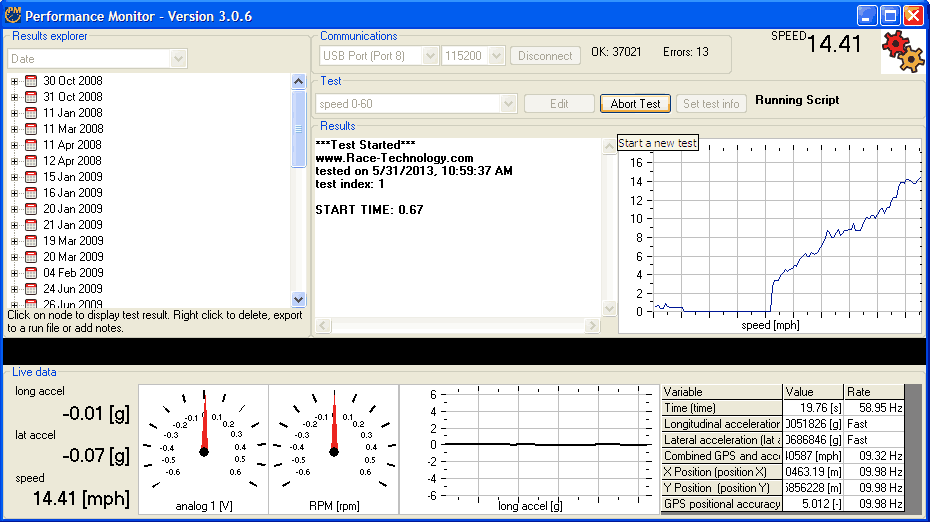Click the Value column header
Viewport: 930px width, 522px height.
tap(812, 392)
